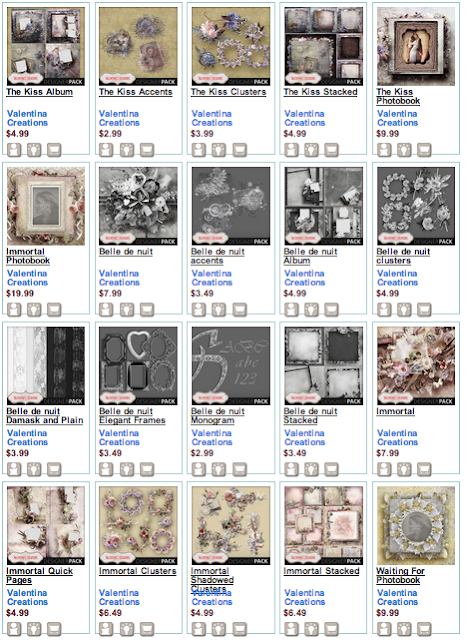Open Waiting For Photobook preview thumbnail
Viewport: 467px width, 640px height.
[x=416, y=525]
